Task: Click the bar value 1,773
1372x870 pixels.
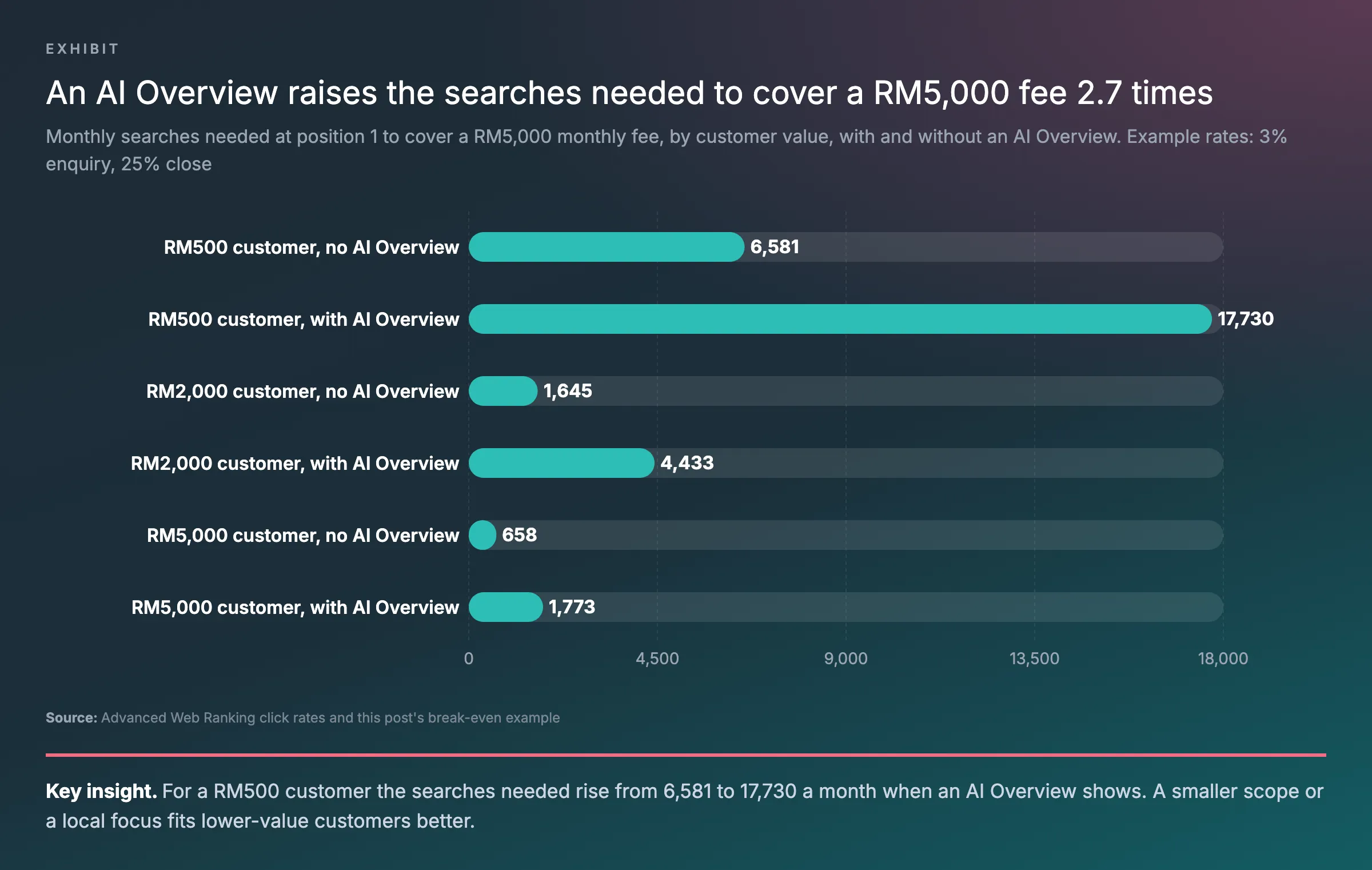Action: click(x=572, y=607)
